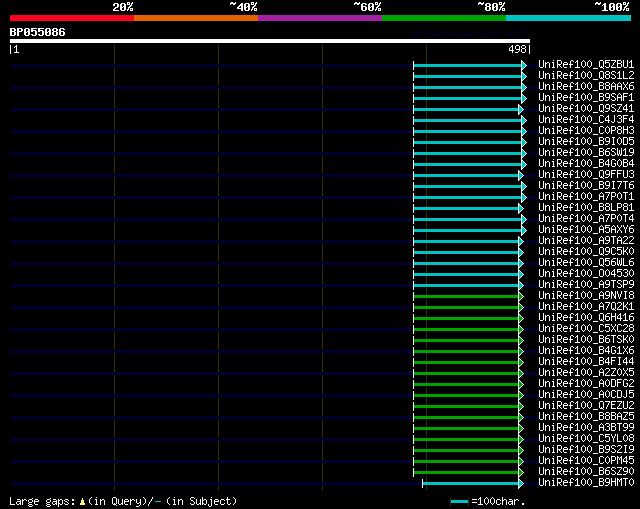Open hit UniRef100_B6SZ90
This screenshot has height=509, width=640.
[586, 472]
